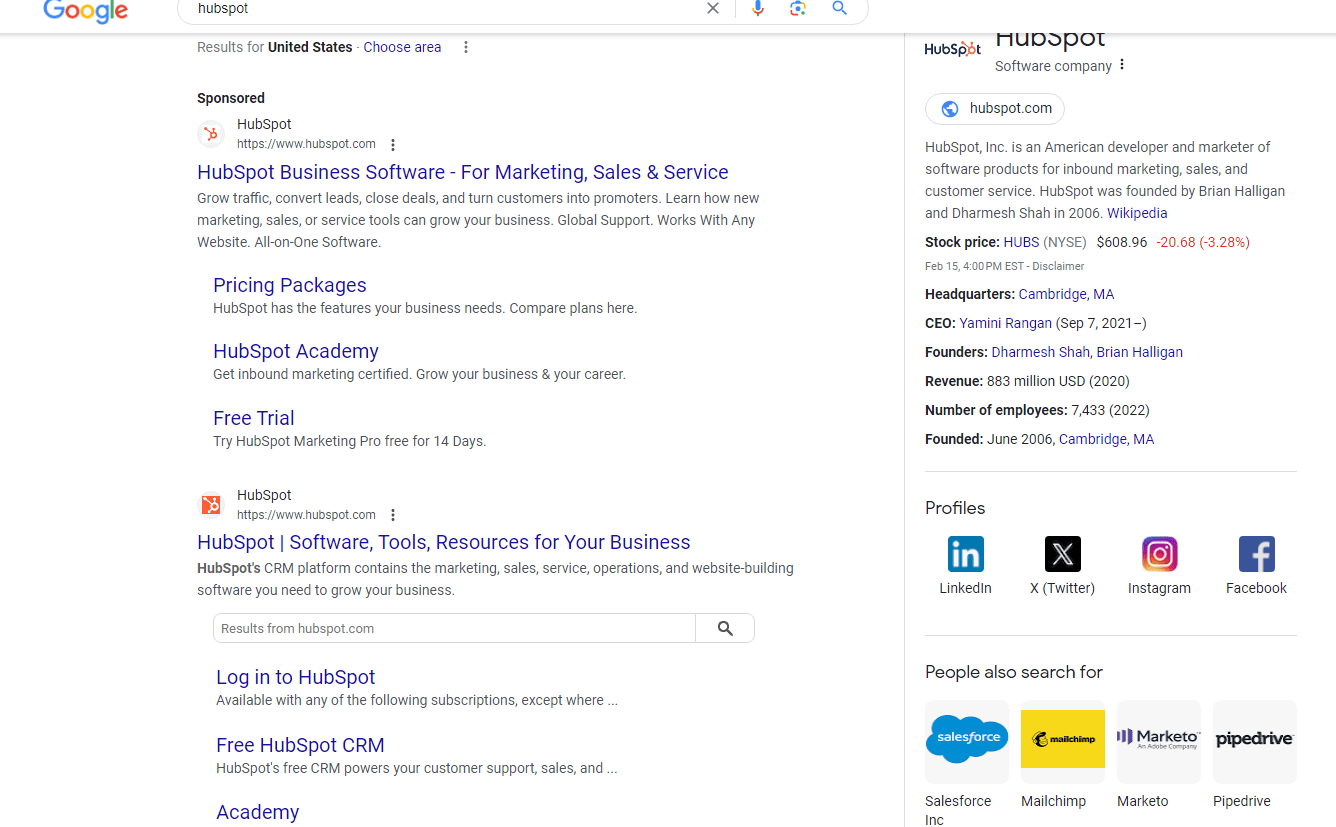1336x827 pixels.
Task: Click the Google logo
Action: pyautogui.click(x=86, y=10)
